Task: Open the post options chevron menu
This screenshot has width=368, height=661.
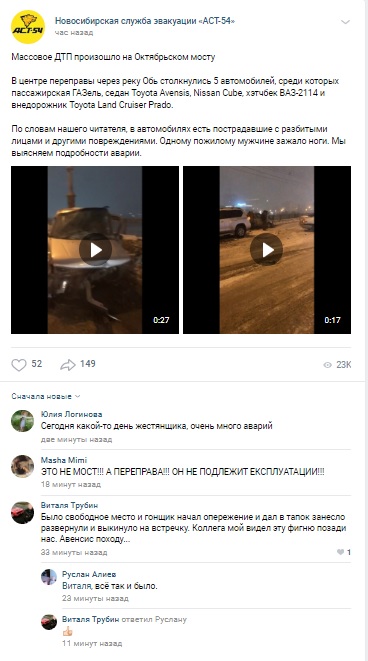Action: coord(345,22)
